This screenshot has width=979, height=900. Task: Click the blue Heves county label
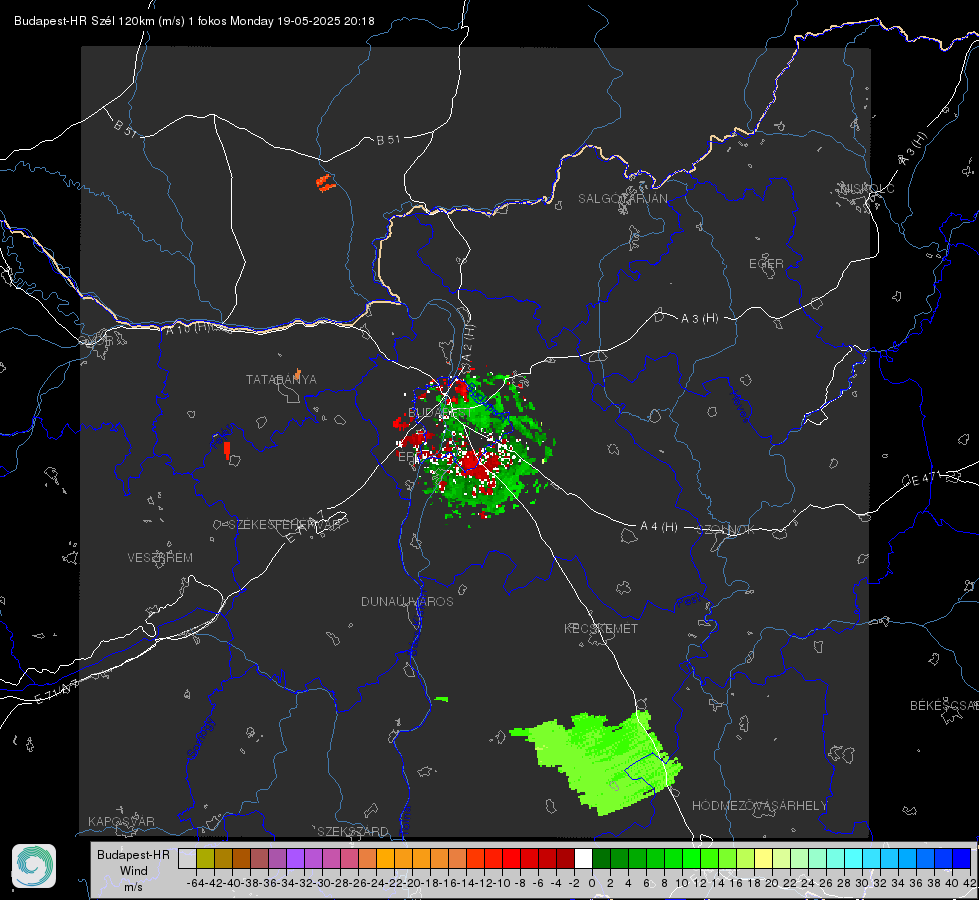tap(740, 405)
